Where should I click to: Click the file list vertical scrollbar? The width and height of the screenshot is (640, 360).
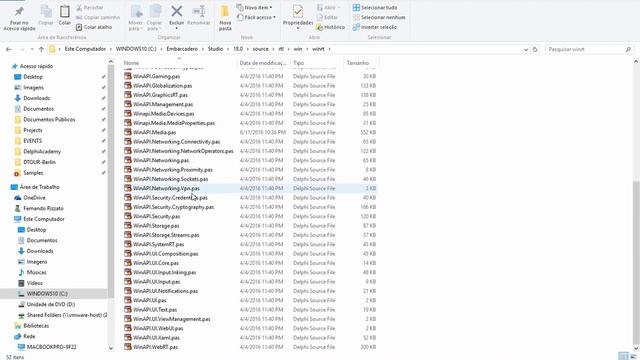636,262
